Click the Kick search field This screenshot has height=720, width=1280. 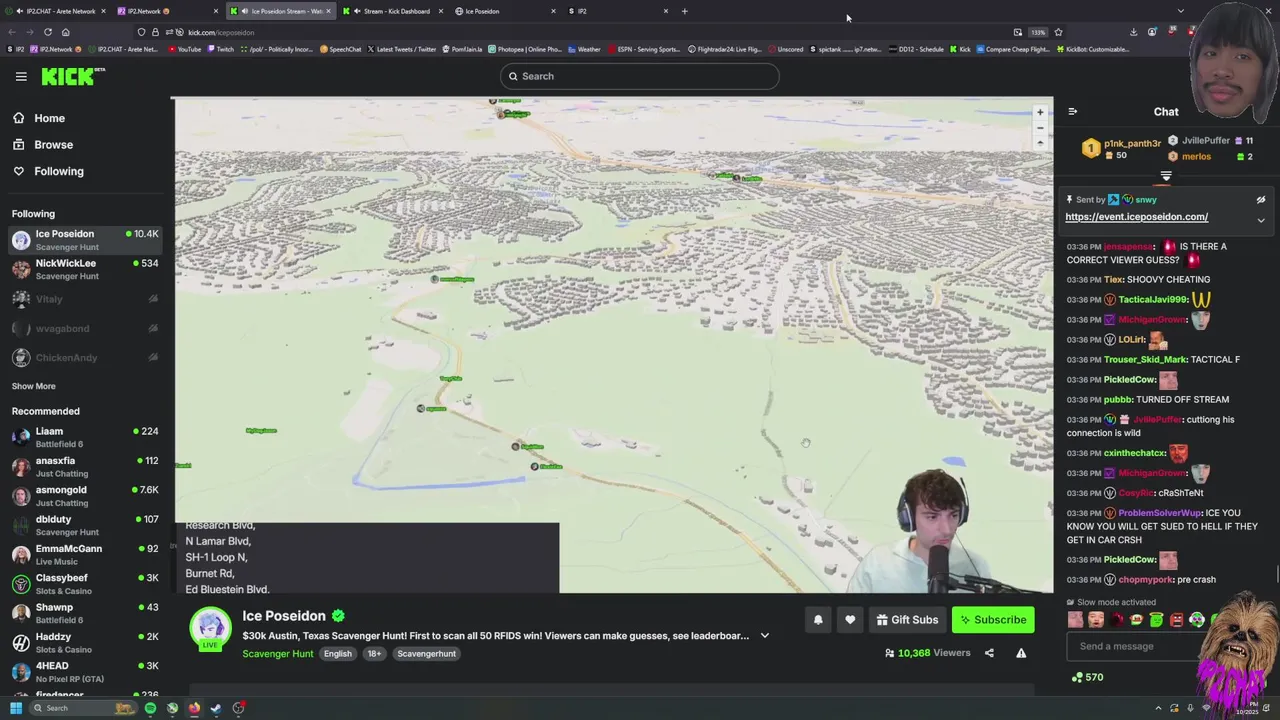[640, 76]
